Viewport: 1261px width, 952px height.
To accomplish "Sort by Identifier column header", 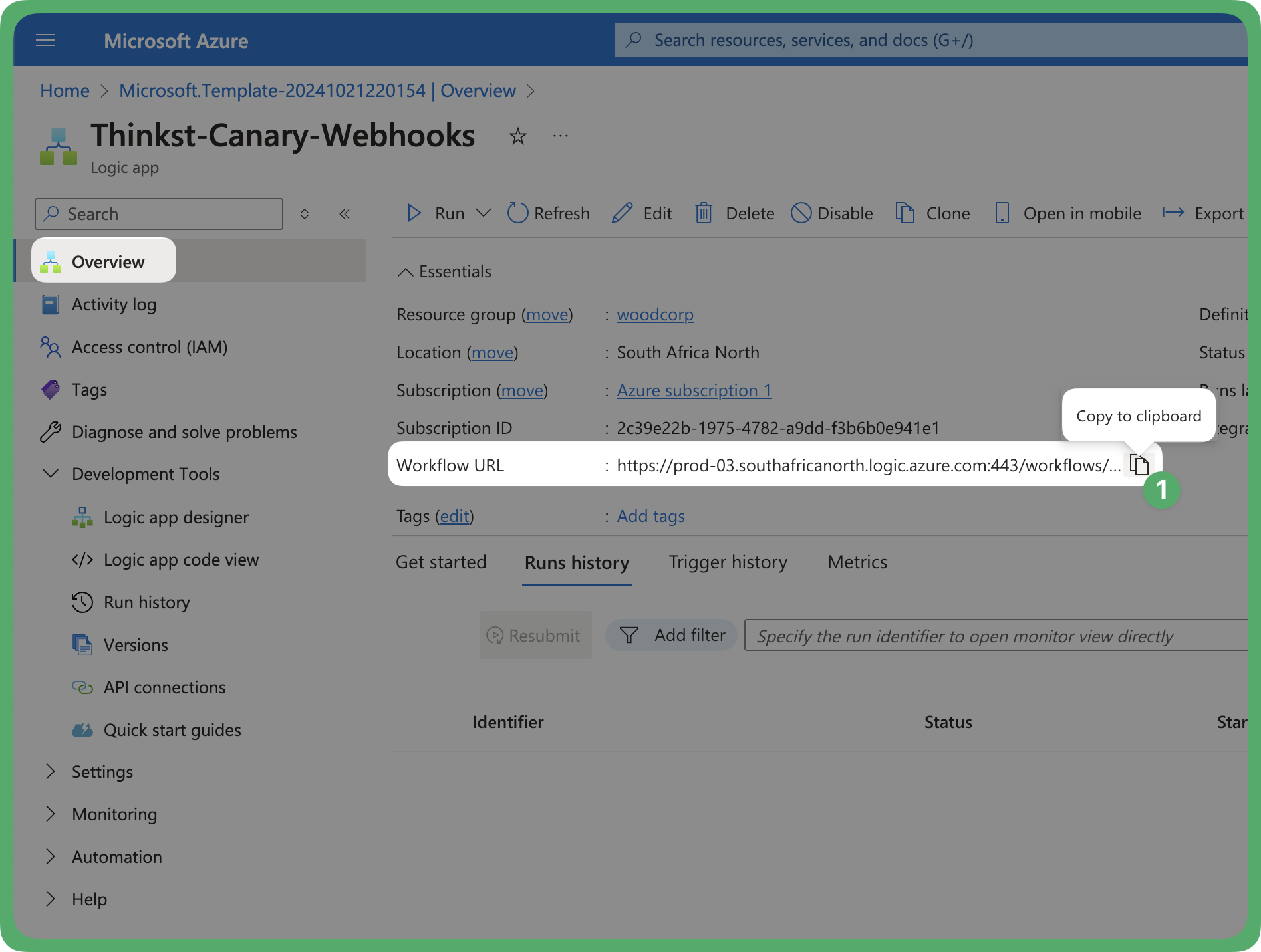I will pos(507,722).
